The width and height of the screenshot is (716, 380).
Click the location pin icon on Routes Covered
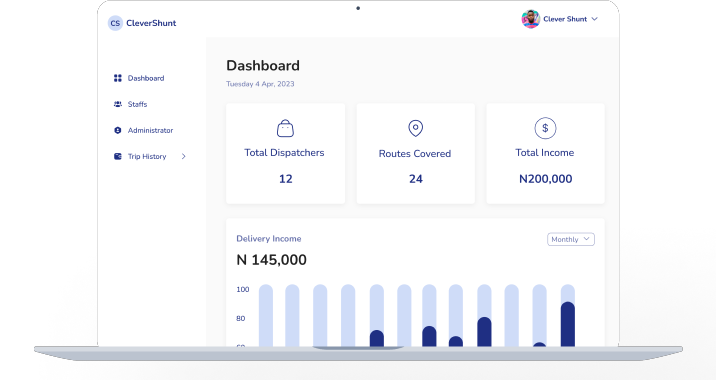[x=416, y=128]
